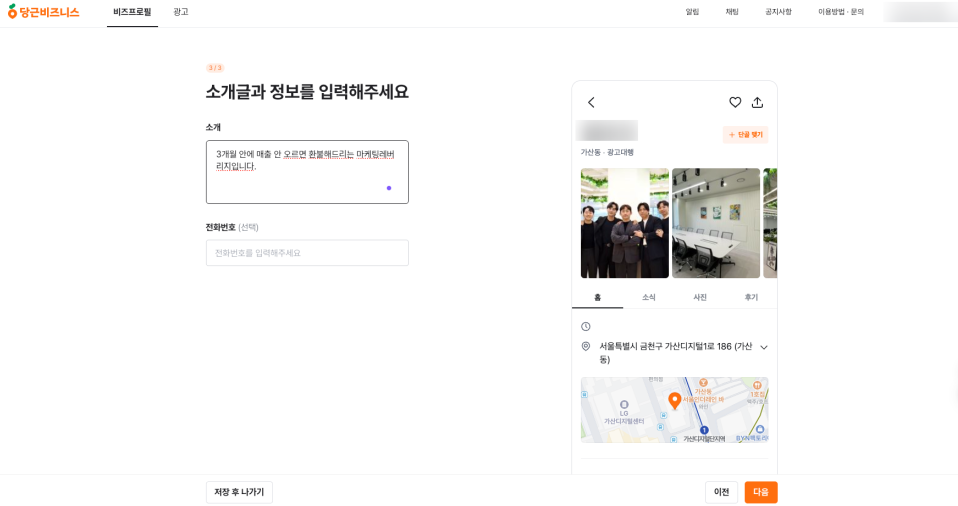
Task: Select the 후기 tab in preview
Action: click(x=751, y=298)
